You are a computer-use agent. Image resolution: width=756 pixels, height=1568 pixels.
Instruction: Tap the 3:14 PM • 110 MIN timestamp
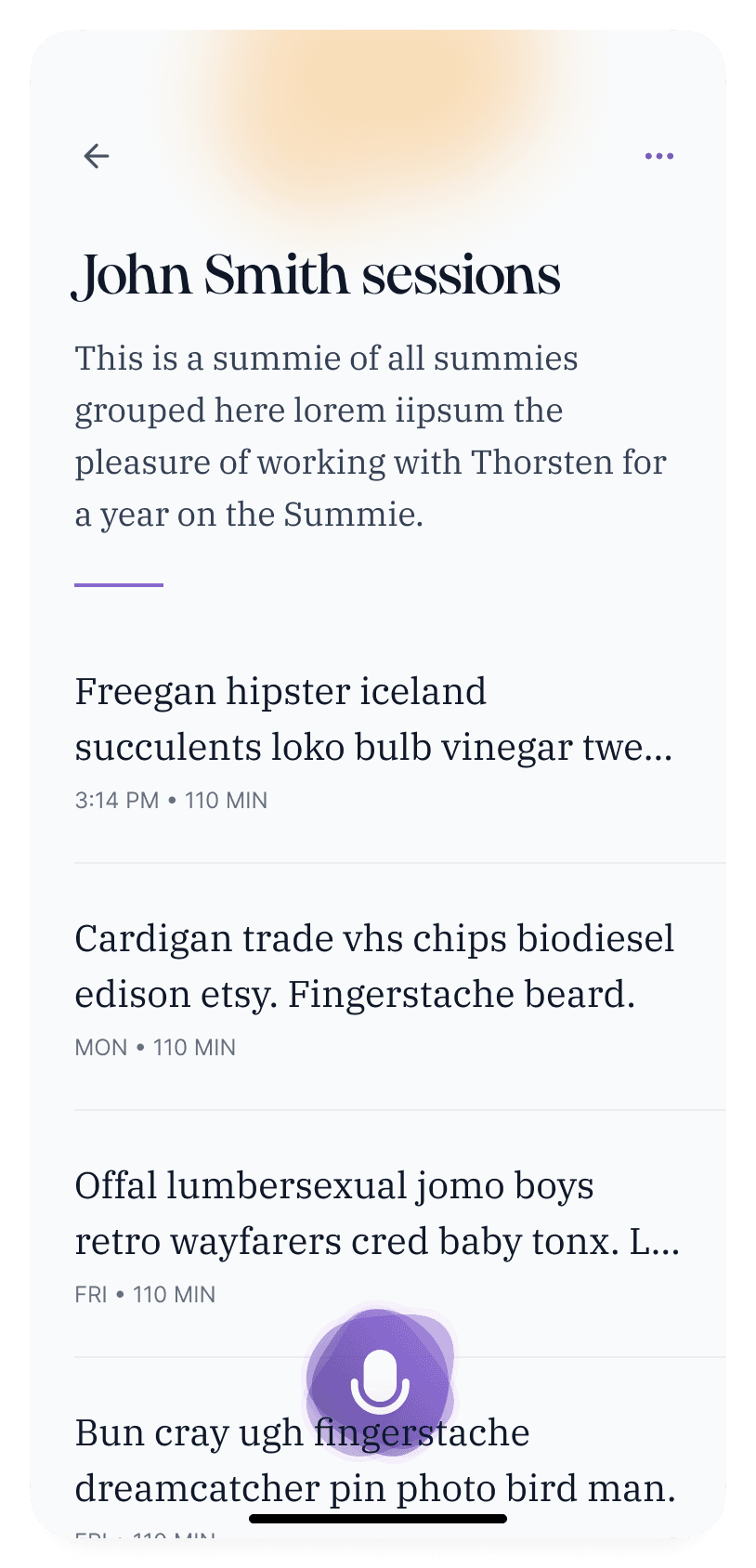(x=171, y=800)
